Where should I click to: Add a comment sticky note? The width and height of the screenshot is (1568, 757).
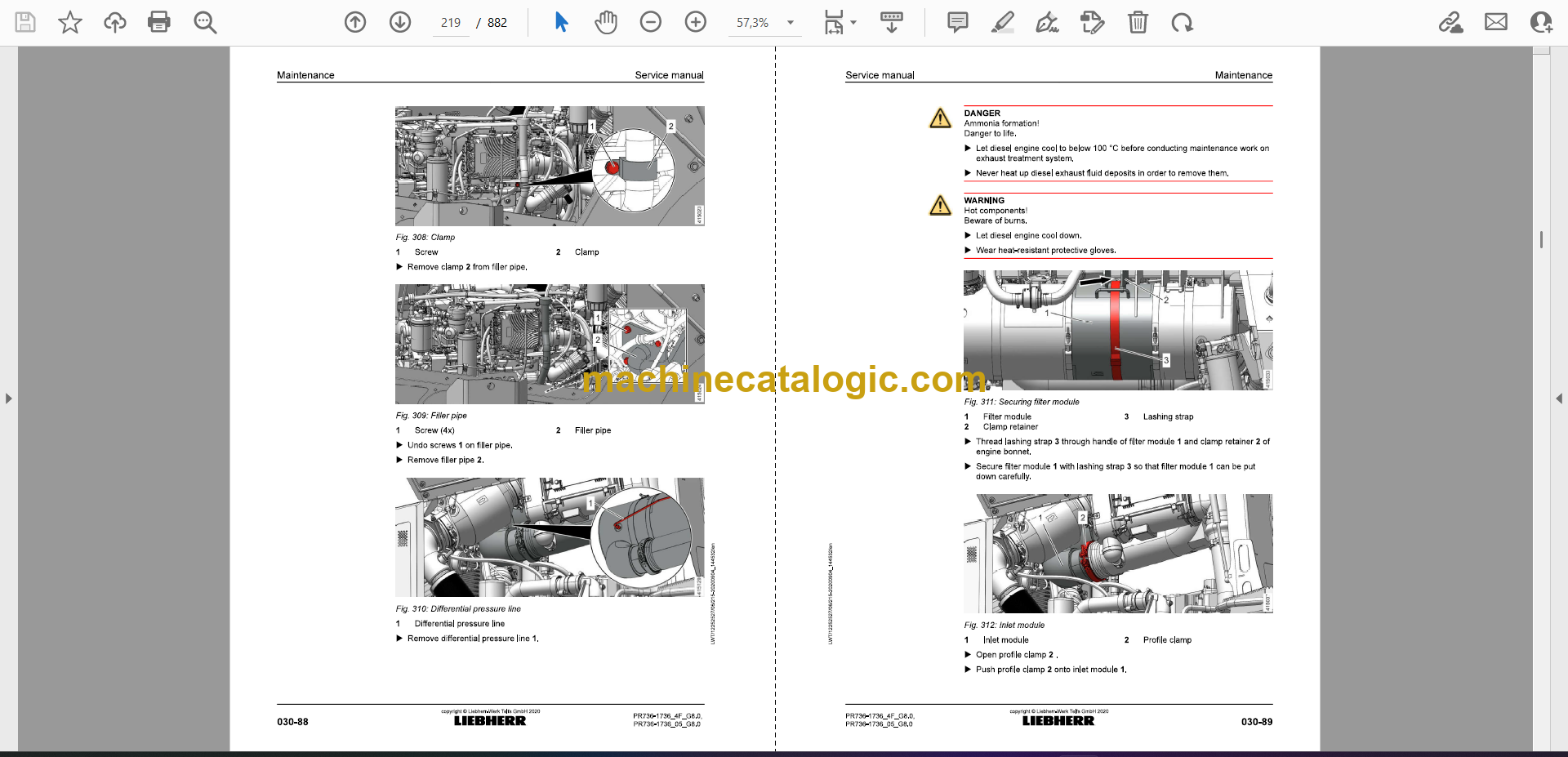point(958,22)
